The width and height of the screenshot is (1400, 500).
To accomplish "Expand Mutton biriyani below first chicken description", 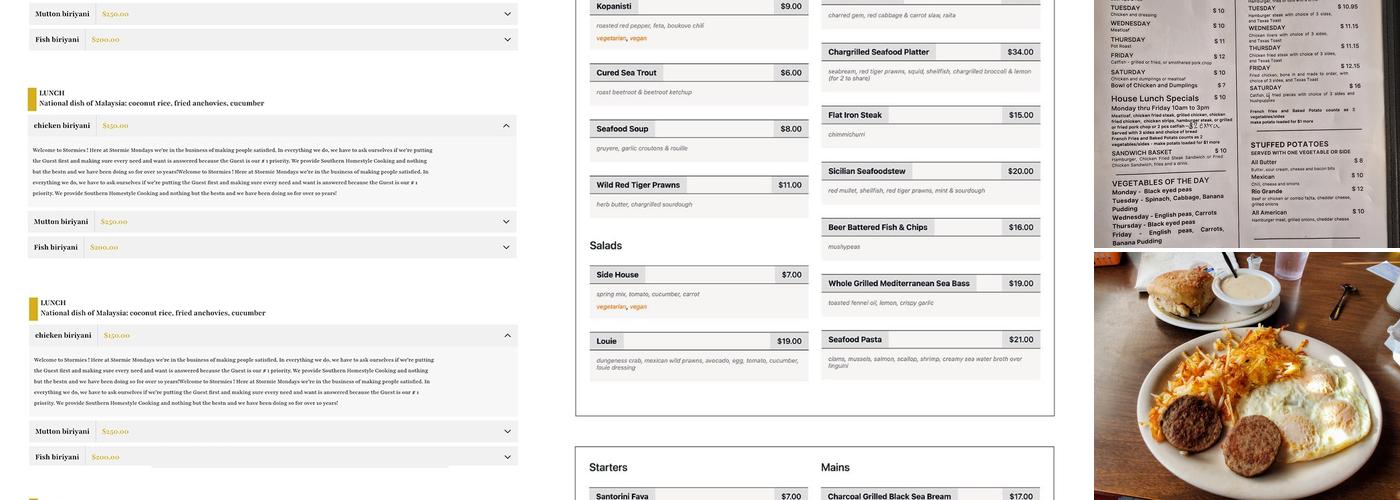I will click(507, 222).
